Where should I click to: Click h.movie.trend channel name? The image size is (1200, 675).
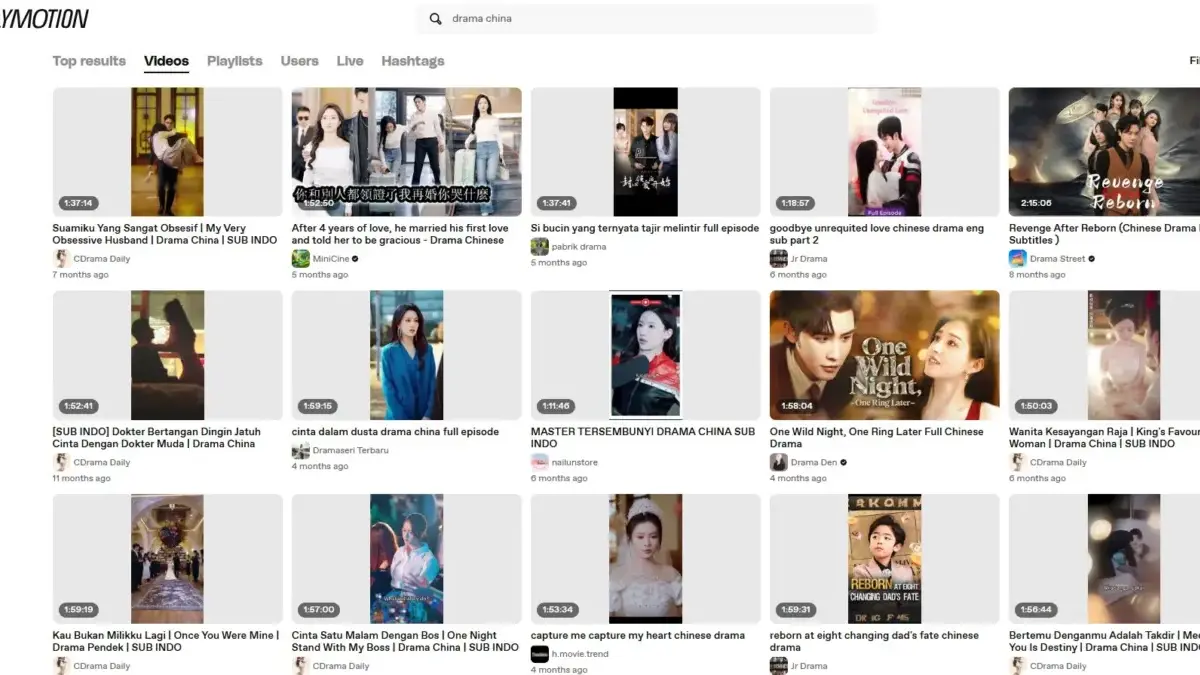(580, 655)
